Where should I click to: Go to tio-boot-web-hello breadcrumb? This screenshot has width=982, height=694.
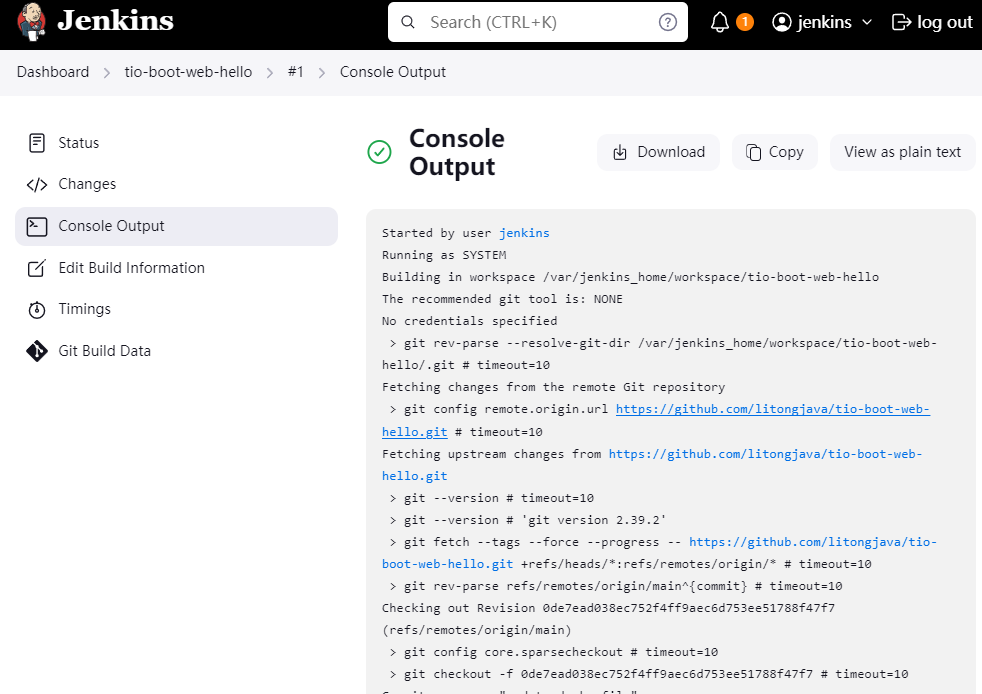click(188, 72)
